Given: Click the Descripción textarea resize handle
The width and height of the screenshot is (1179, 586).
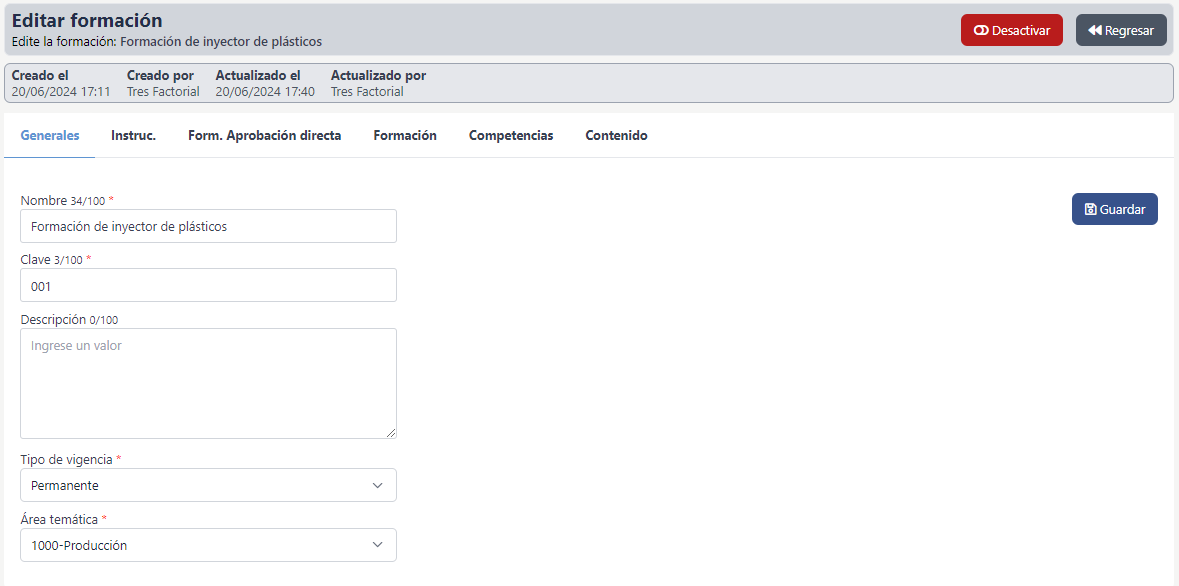Looking at the screenshot, I should 391,433.
